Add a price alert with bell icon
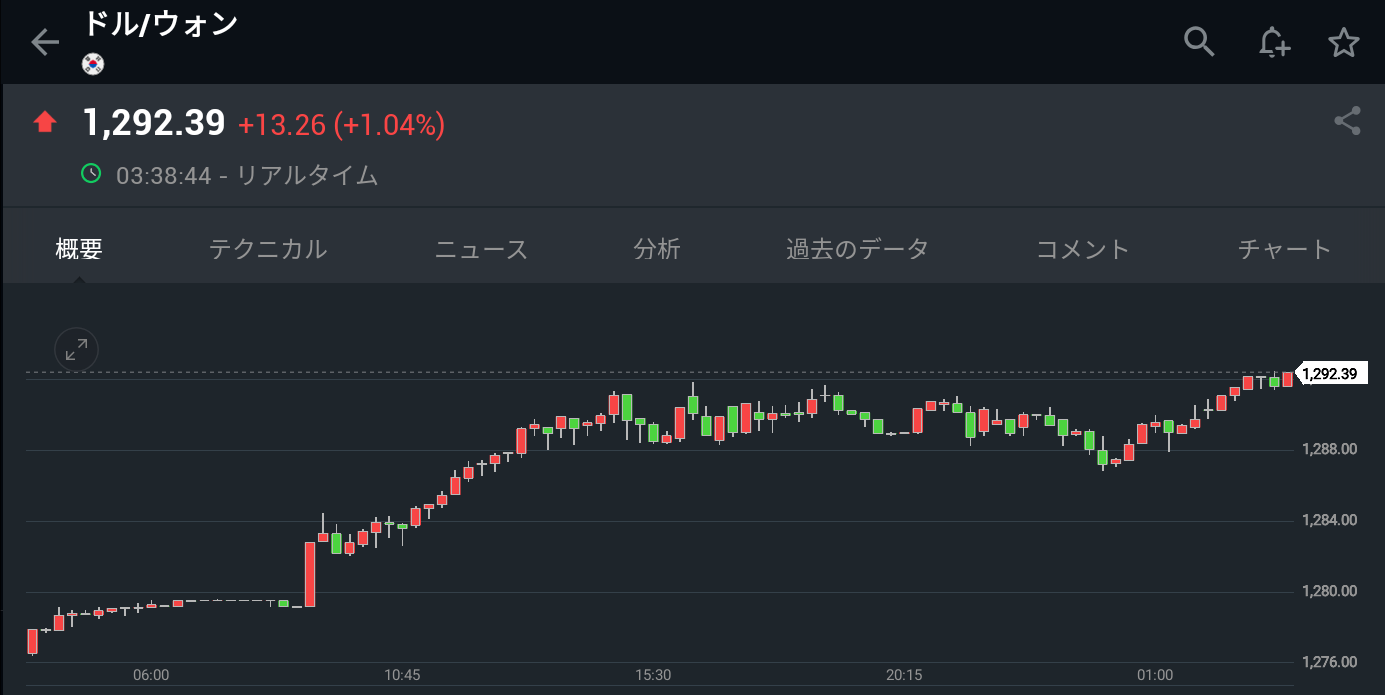 click(1273, 42)
